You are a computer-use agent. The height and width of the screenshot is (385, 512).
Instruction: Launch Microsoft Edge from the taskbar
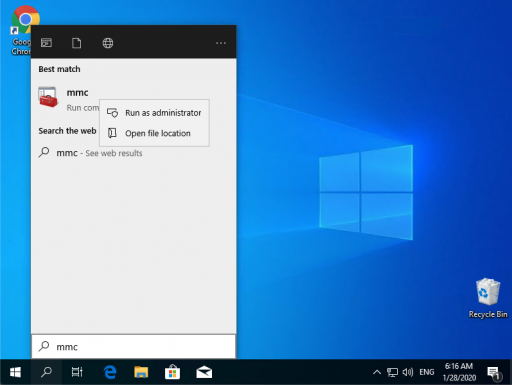[x=110, y=372]
